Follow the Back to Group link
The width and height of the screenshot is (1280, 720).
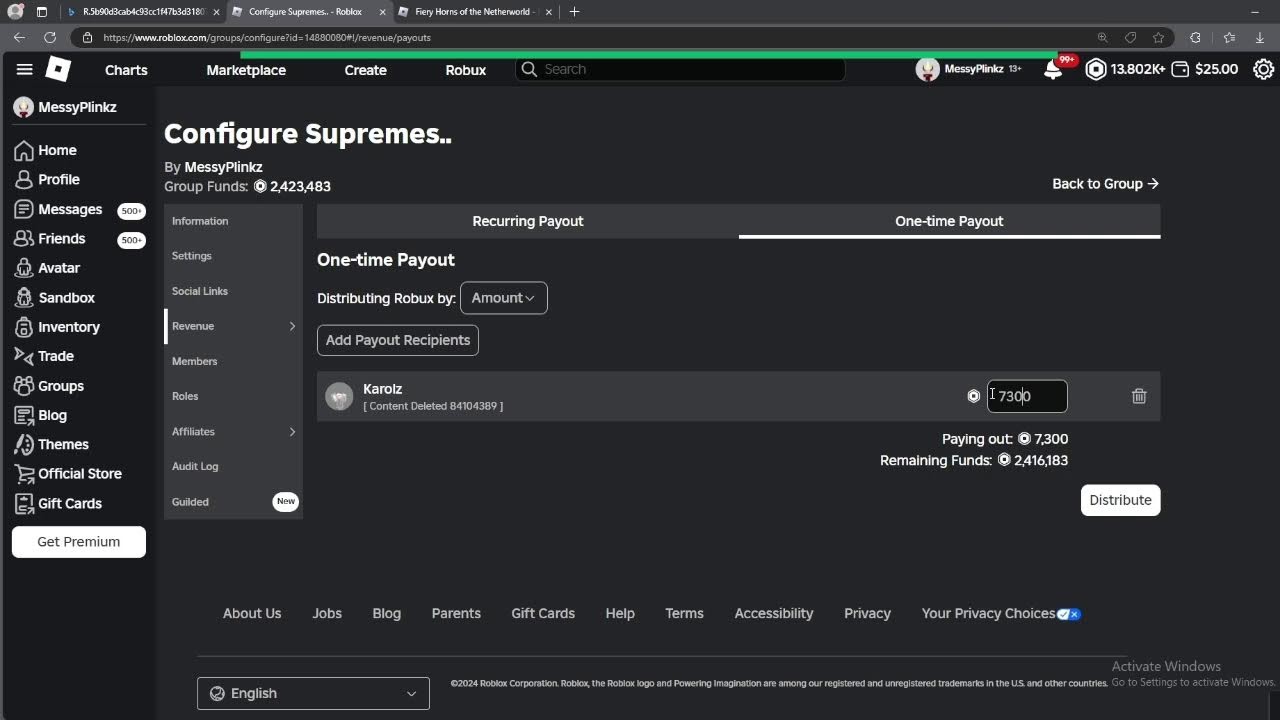(x=1105, y=184)
